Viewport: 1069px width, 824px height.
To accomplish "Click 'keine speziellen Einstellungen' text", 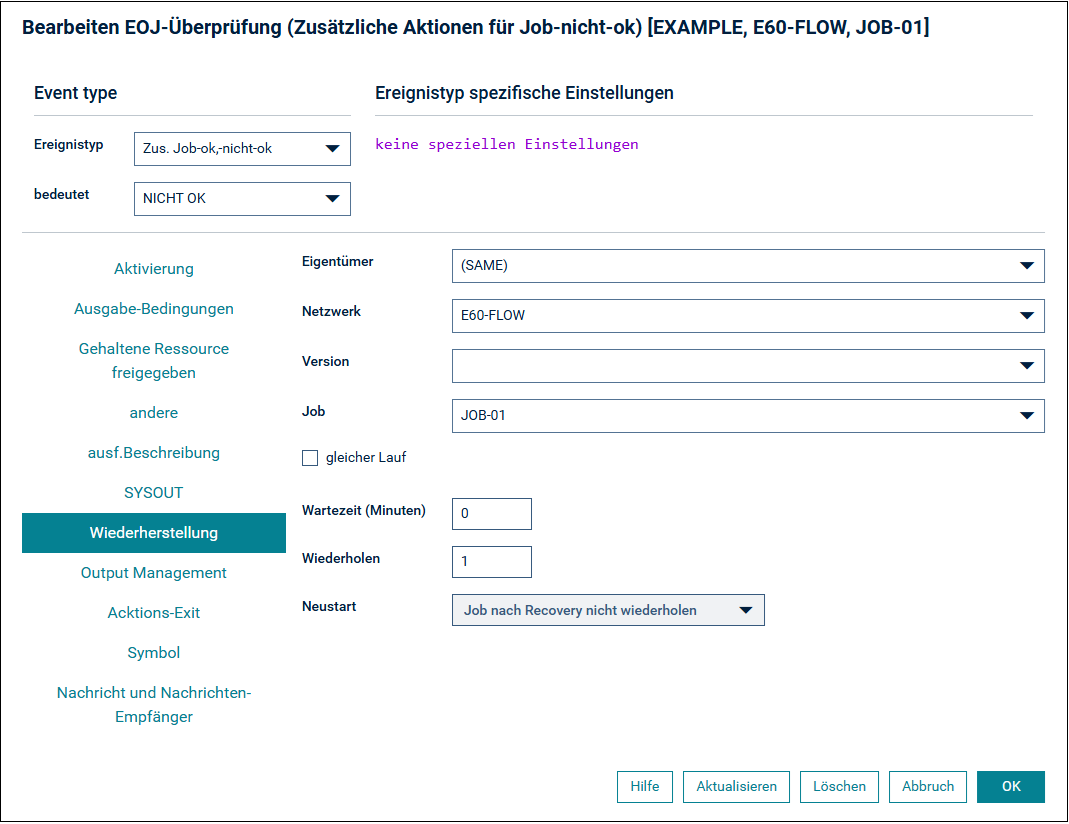I will pos(507,144).
